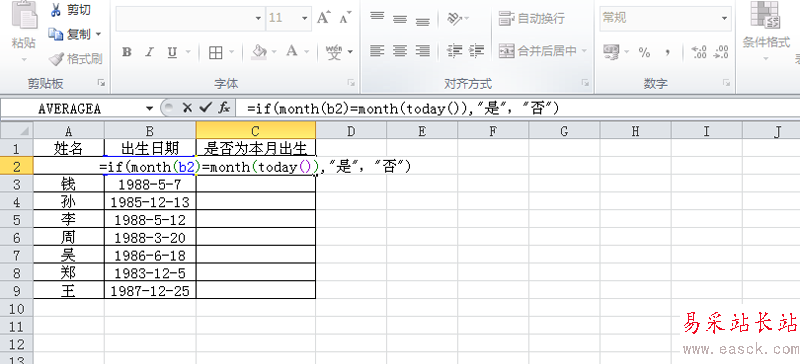This screenshot has width=800, height=364.
Task: Click cell containing 1985-12-13
Action: [x=150, y=202]
